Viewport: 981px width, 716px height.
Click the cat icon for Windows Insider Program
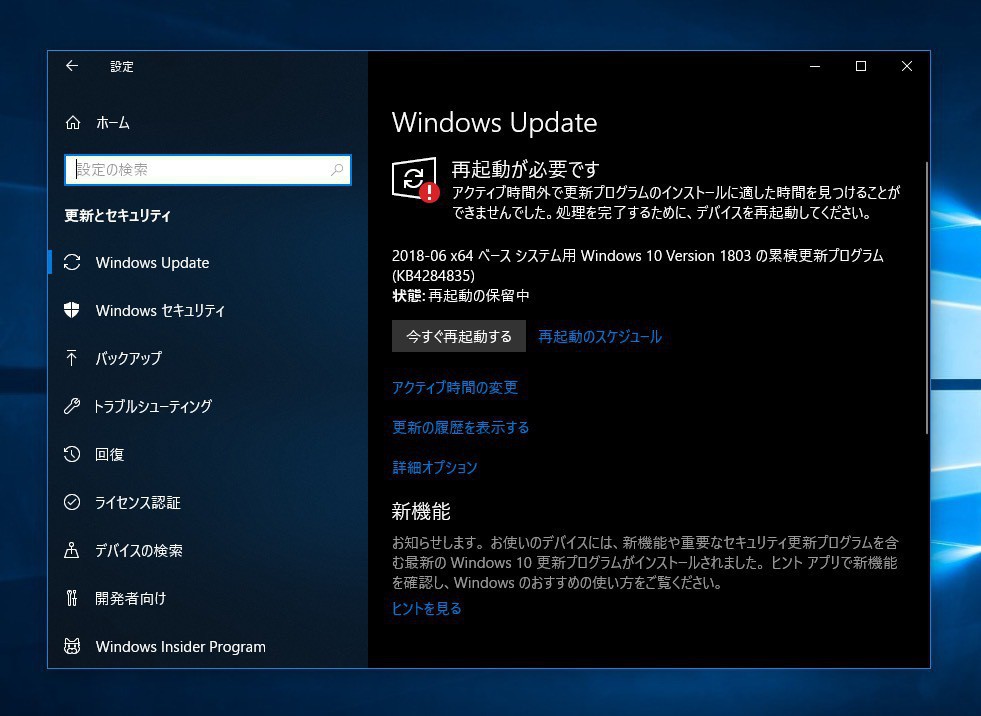[x=72, y=646]
